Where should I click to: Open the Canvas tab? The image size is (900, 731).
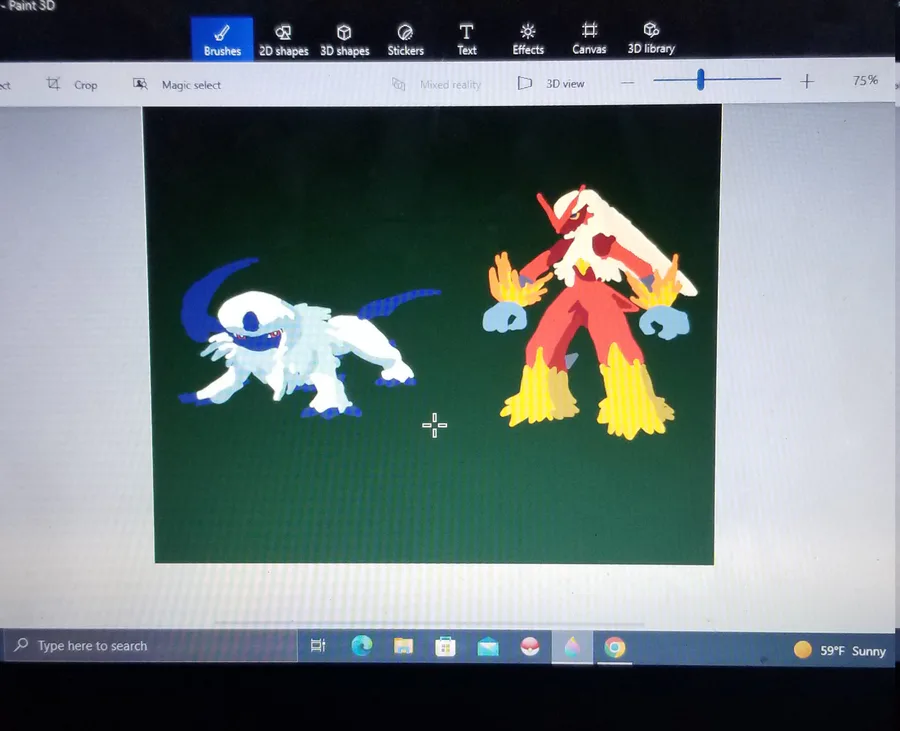589,38
